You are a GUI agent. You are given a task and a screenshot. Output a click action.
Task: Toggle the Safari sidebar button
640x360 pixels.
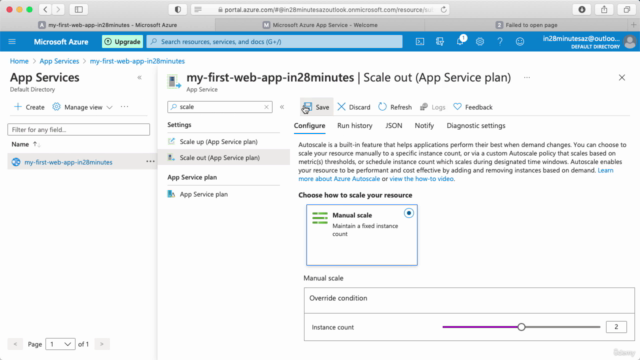point(79,9)
